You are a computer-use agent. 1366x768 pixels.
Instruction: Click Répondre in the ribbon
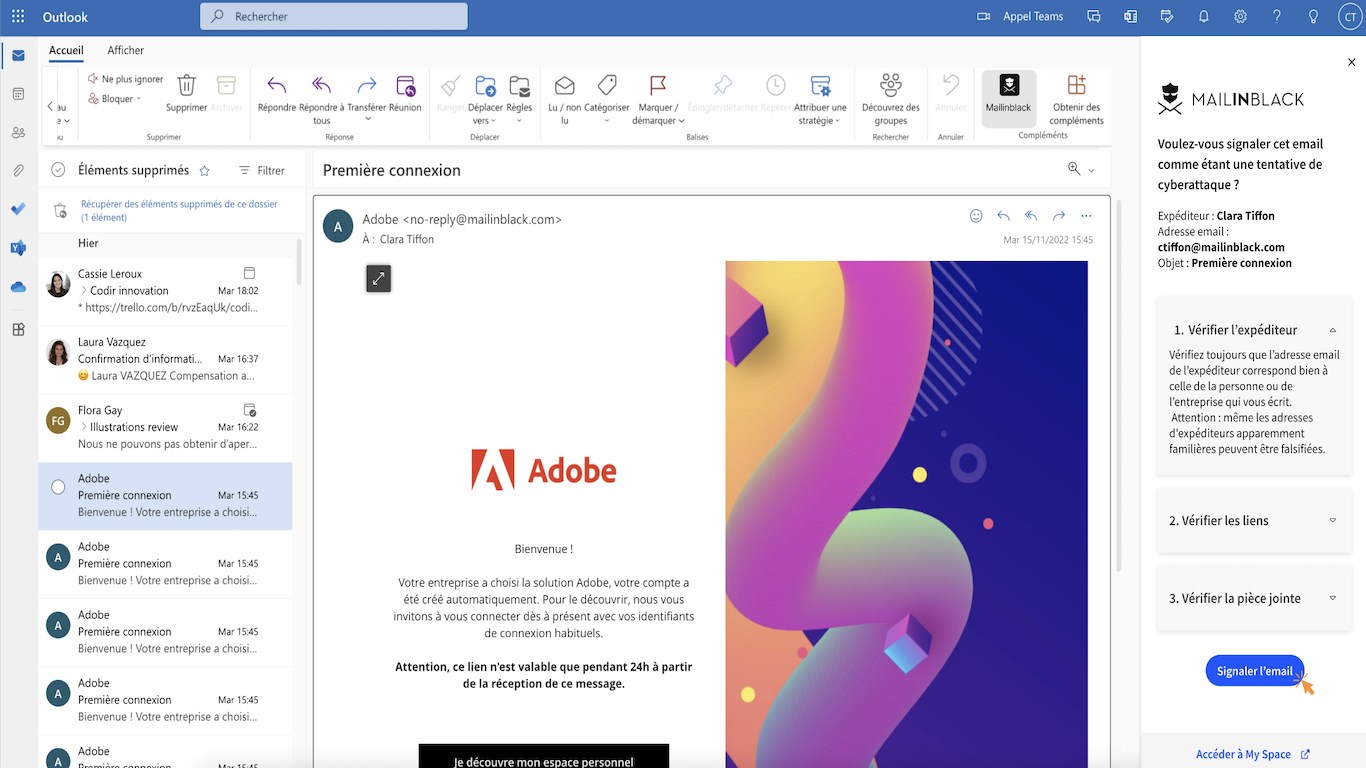pyautogui.click(x=277, y=92)
